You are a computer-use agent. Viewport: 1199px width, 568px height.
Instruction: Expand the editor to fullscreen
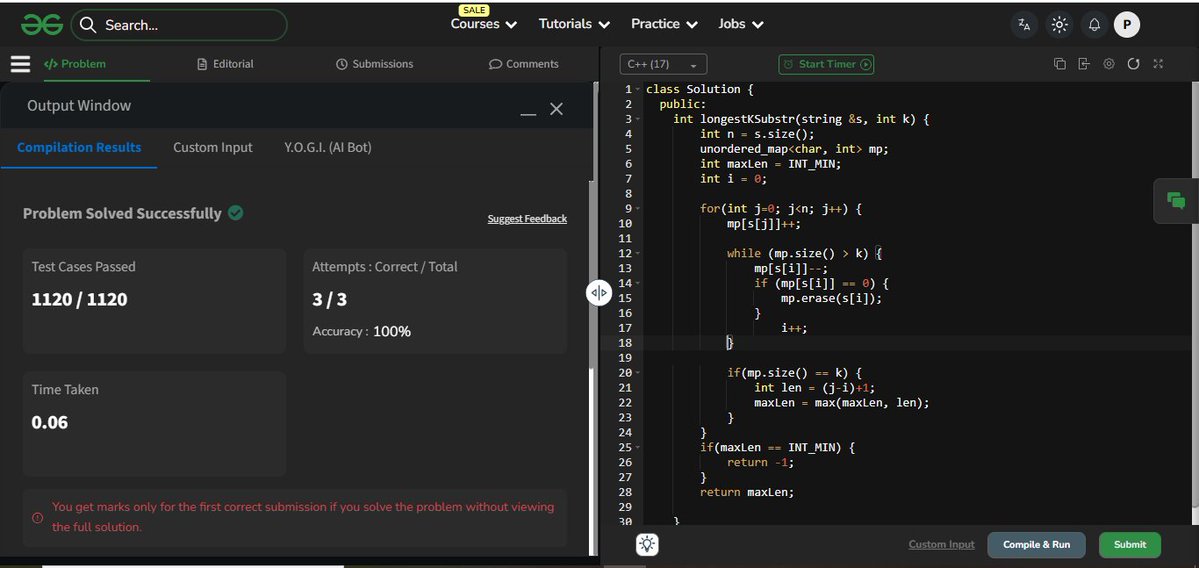tap(1158, 64)
